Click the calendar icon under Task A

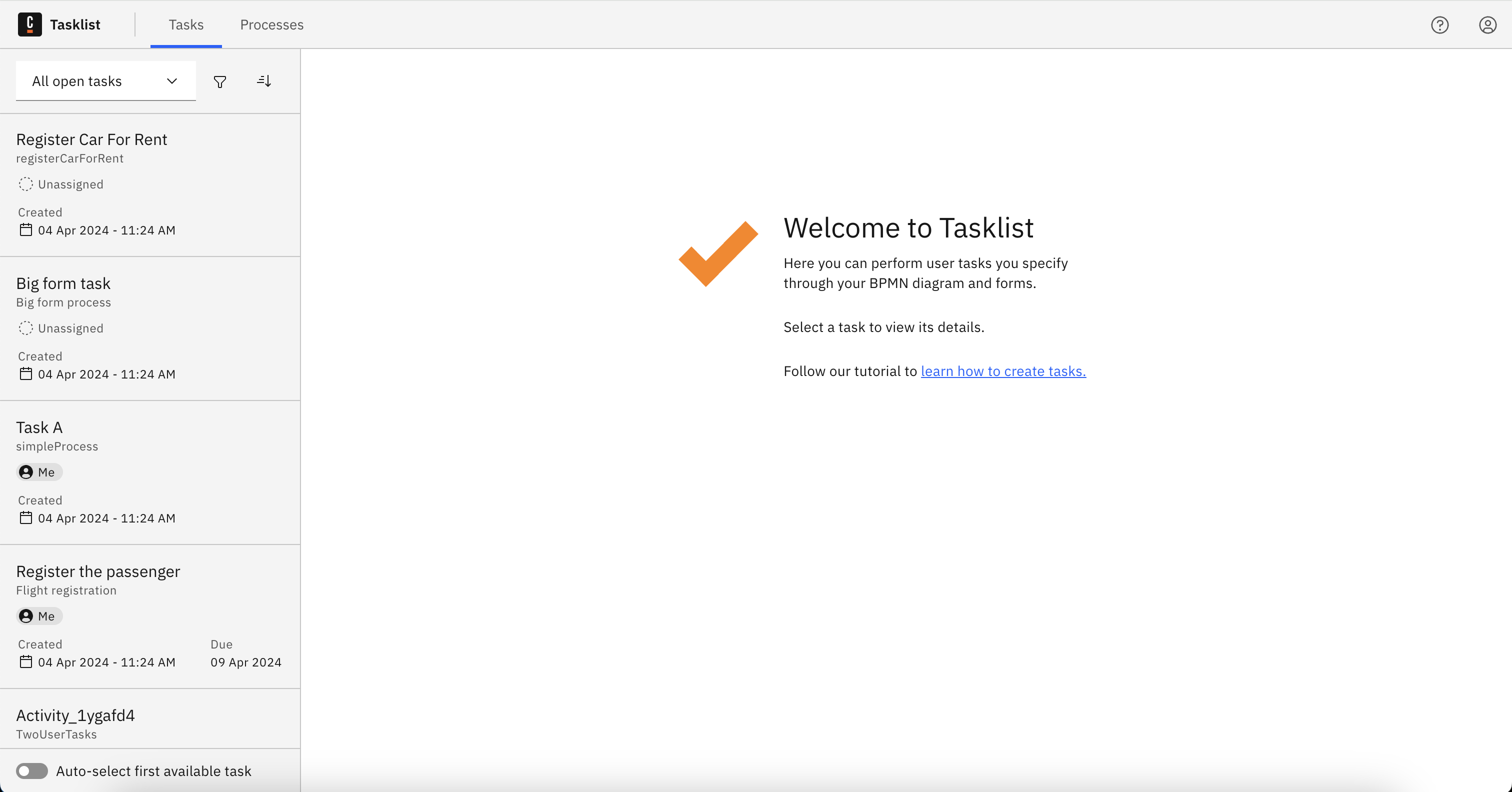click(x=25, y=518)
